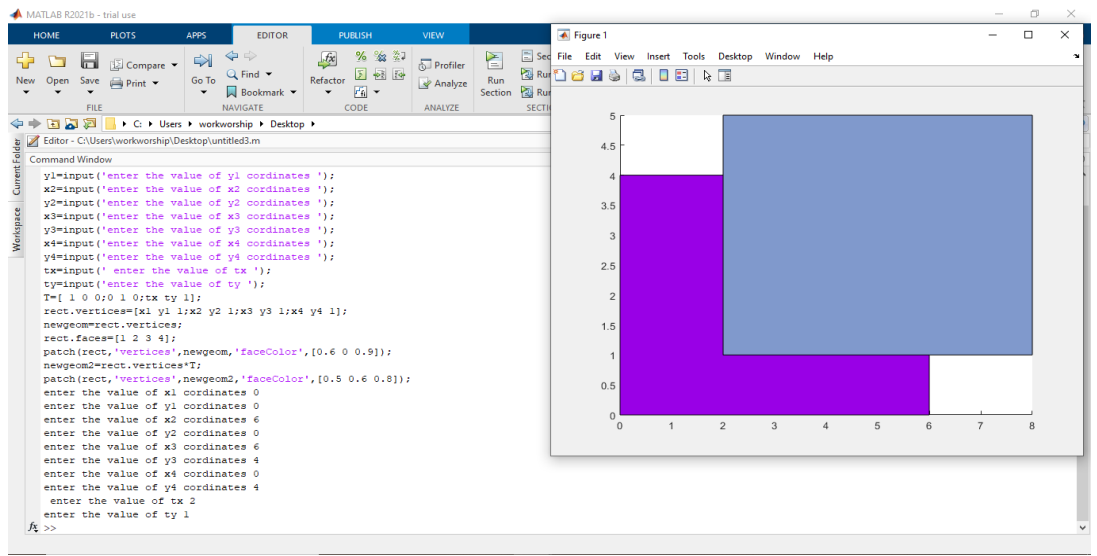Expand the Find dropdown arrow

(269, 74)
